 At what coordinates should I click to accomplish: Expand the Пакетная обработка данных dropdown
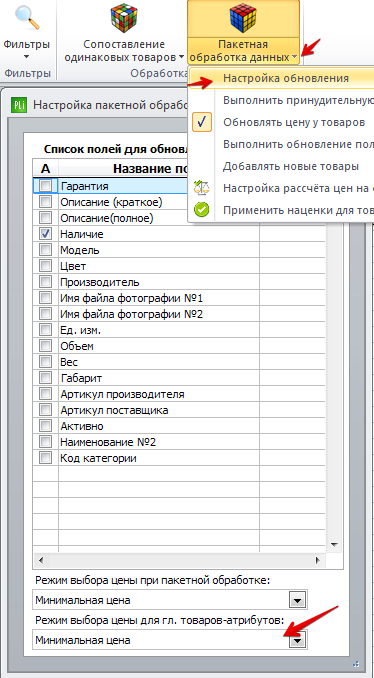tap(295, 57)
